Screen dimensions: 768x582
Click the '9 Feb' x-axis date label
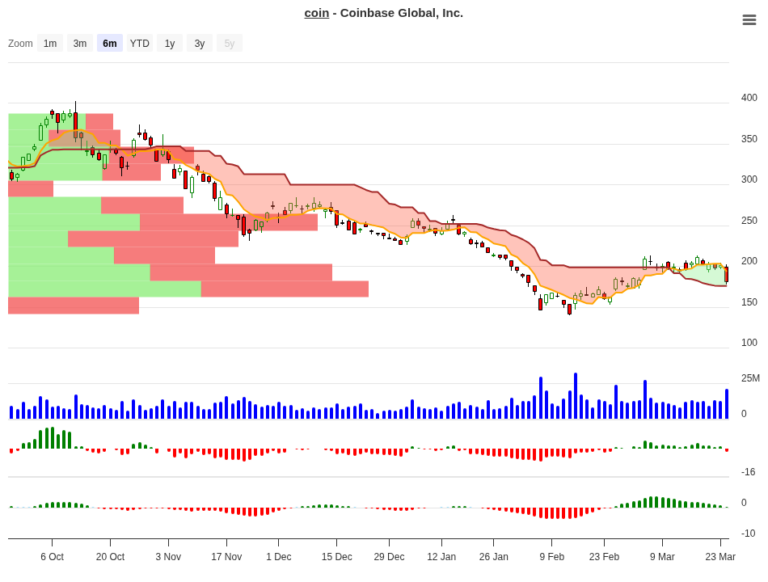click(x=552, y=557)
